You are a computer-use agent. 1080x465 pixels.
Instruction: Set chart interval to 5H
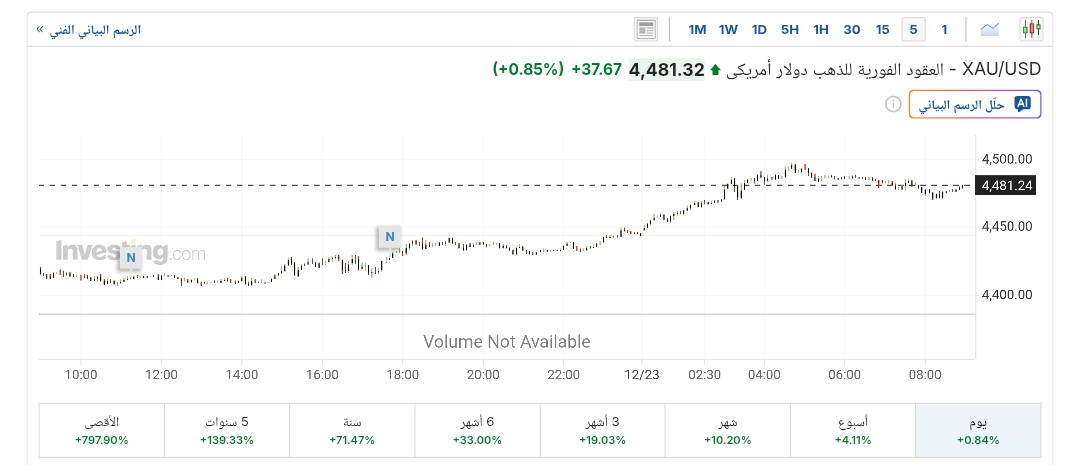(790, 29)
